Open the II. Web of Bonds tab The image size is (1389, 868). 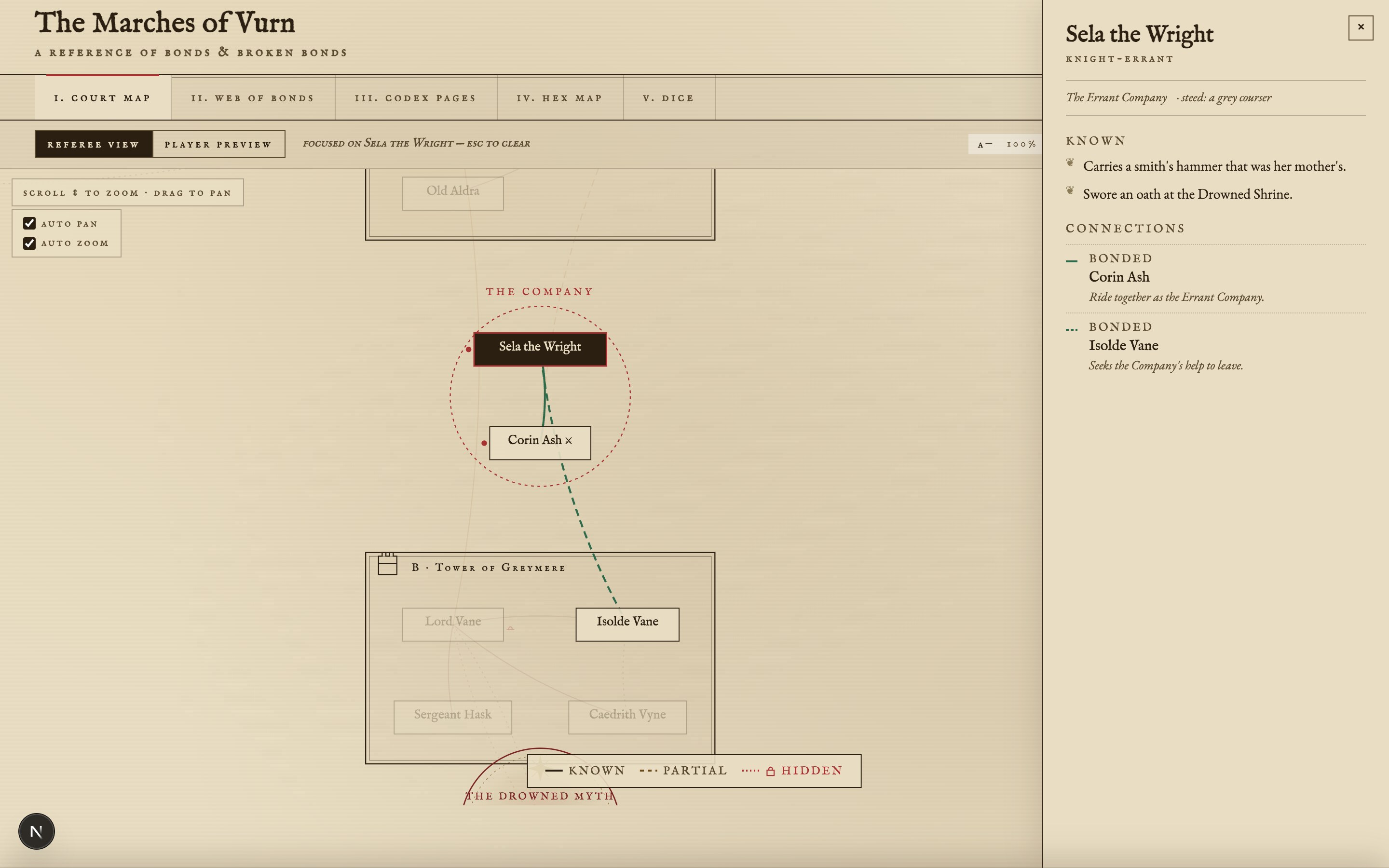[253, 97]
